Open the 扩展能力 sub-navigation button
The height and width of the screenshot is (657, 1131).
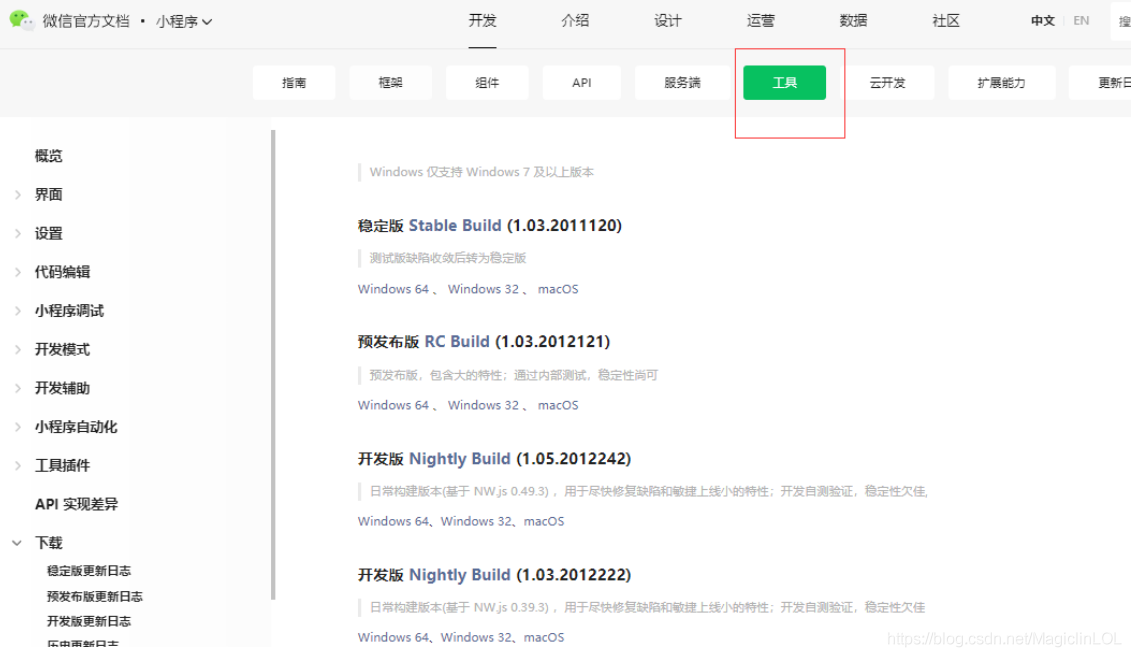(x=1001, y=83)
